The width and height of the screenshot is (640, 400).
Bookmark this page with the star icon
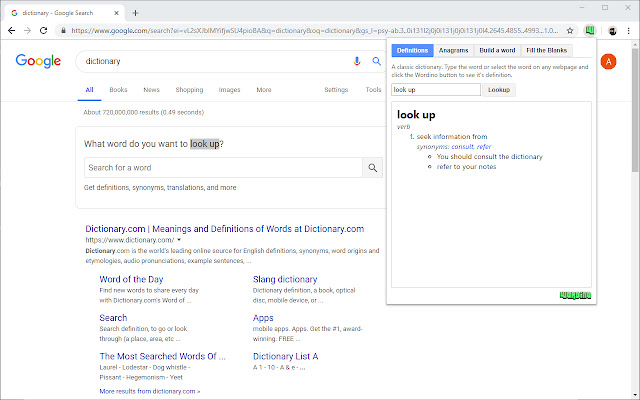(x=570, y=31)
